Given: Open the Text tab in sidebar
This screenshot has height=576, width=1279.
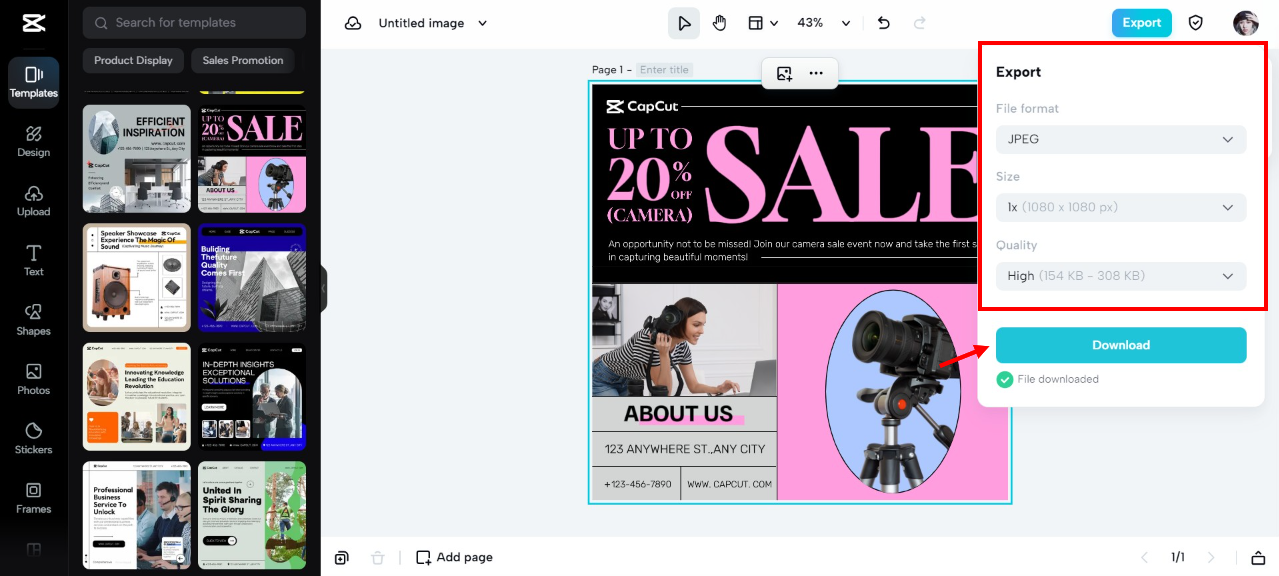Looking at the screenshot, I should pyautogui.click(x=34, y=259).
